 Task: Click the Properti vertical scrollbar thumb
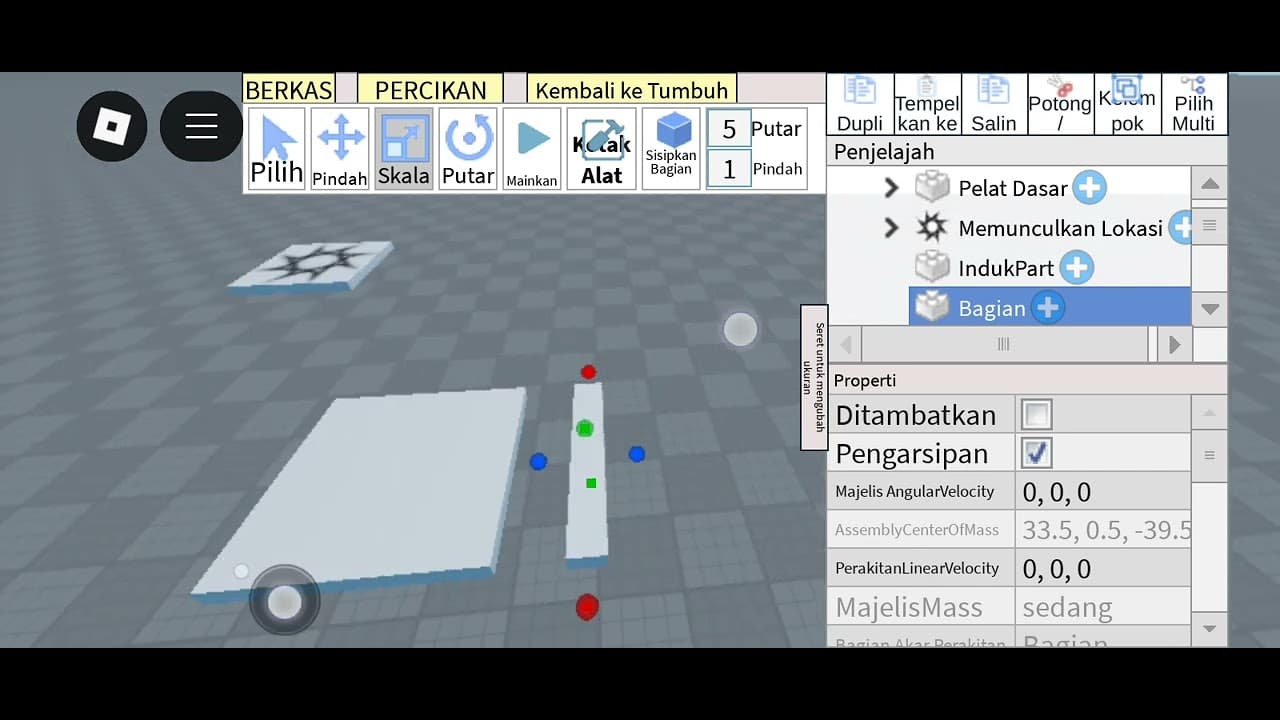click(x=1210, y=455)
